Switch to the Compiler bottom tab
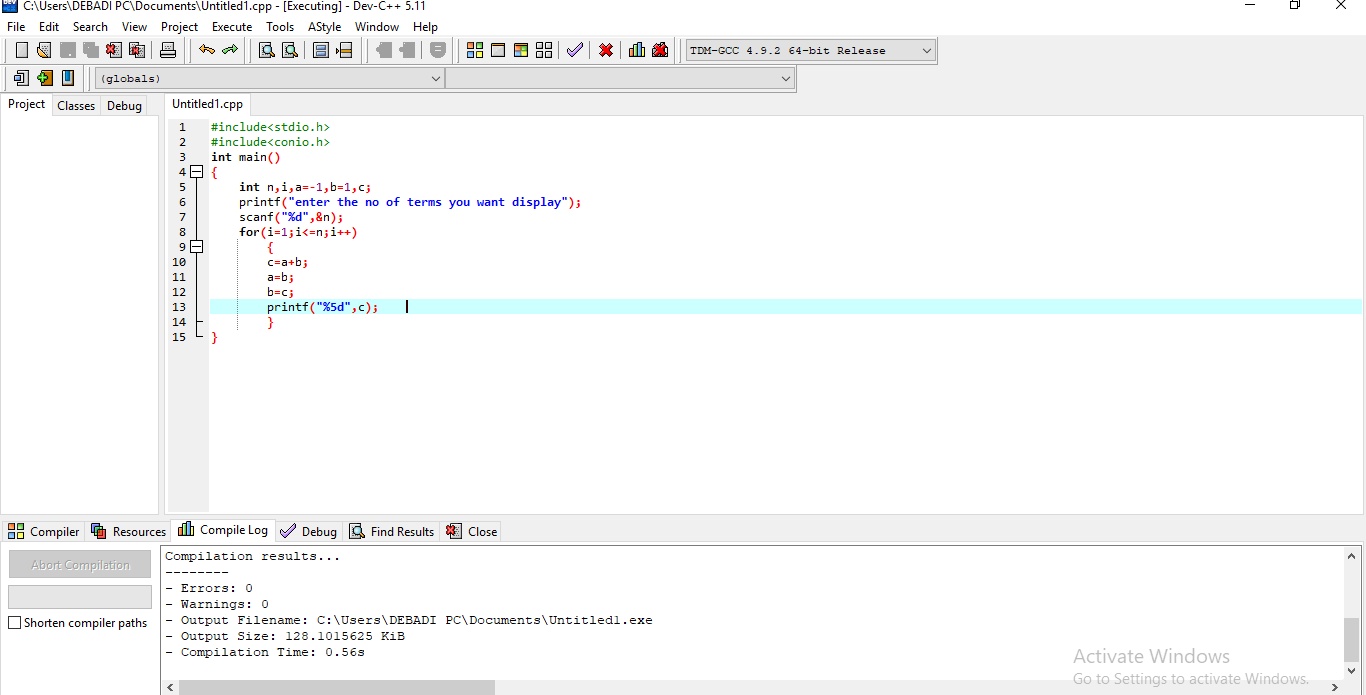The height and width of the screenshot is (695, 1366). coord(44,531)
